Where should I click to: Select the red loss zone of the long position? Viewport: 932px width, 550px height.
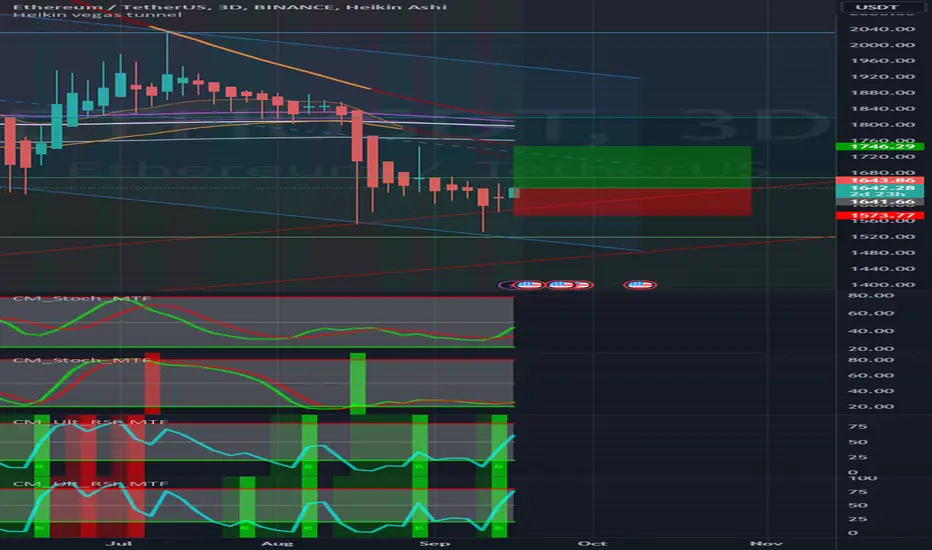(x=632, y=202)
